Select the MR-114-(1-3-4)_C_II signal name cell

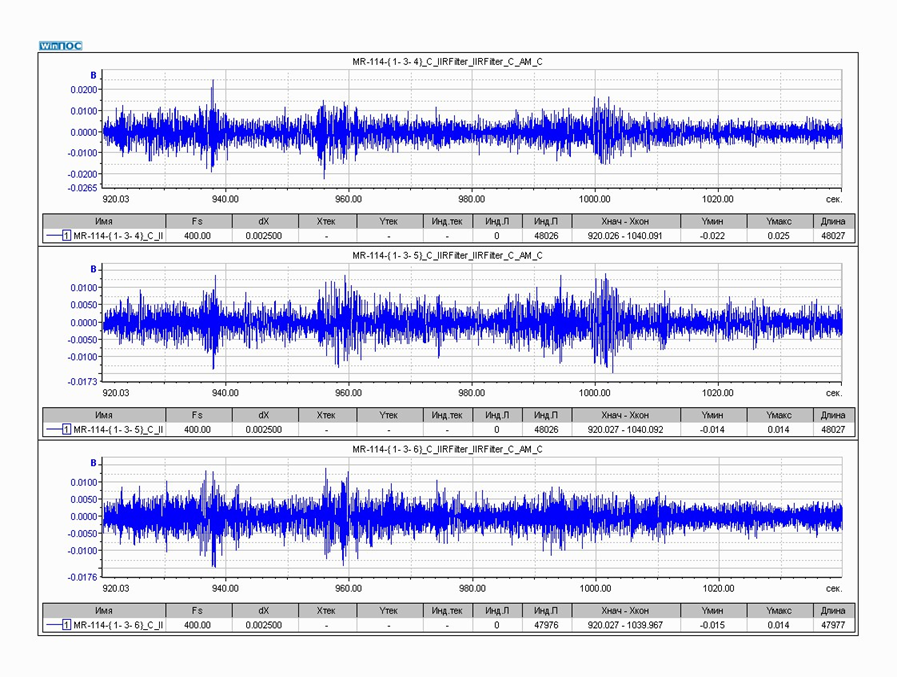point(118,235)
